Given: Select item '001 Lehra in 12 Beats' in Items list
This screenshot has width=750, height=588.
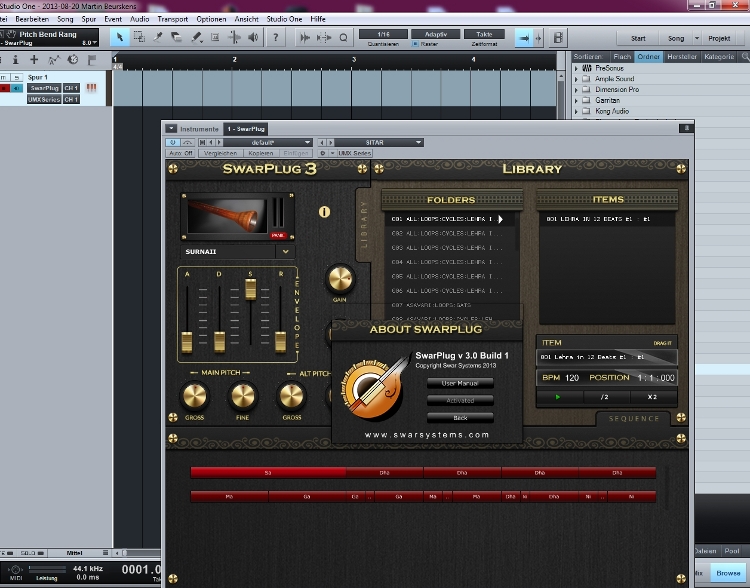Looking at the screenshot, I should tap(607, 219).
